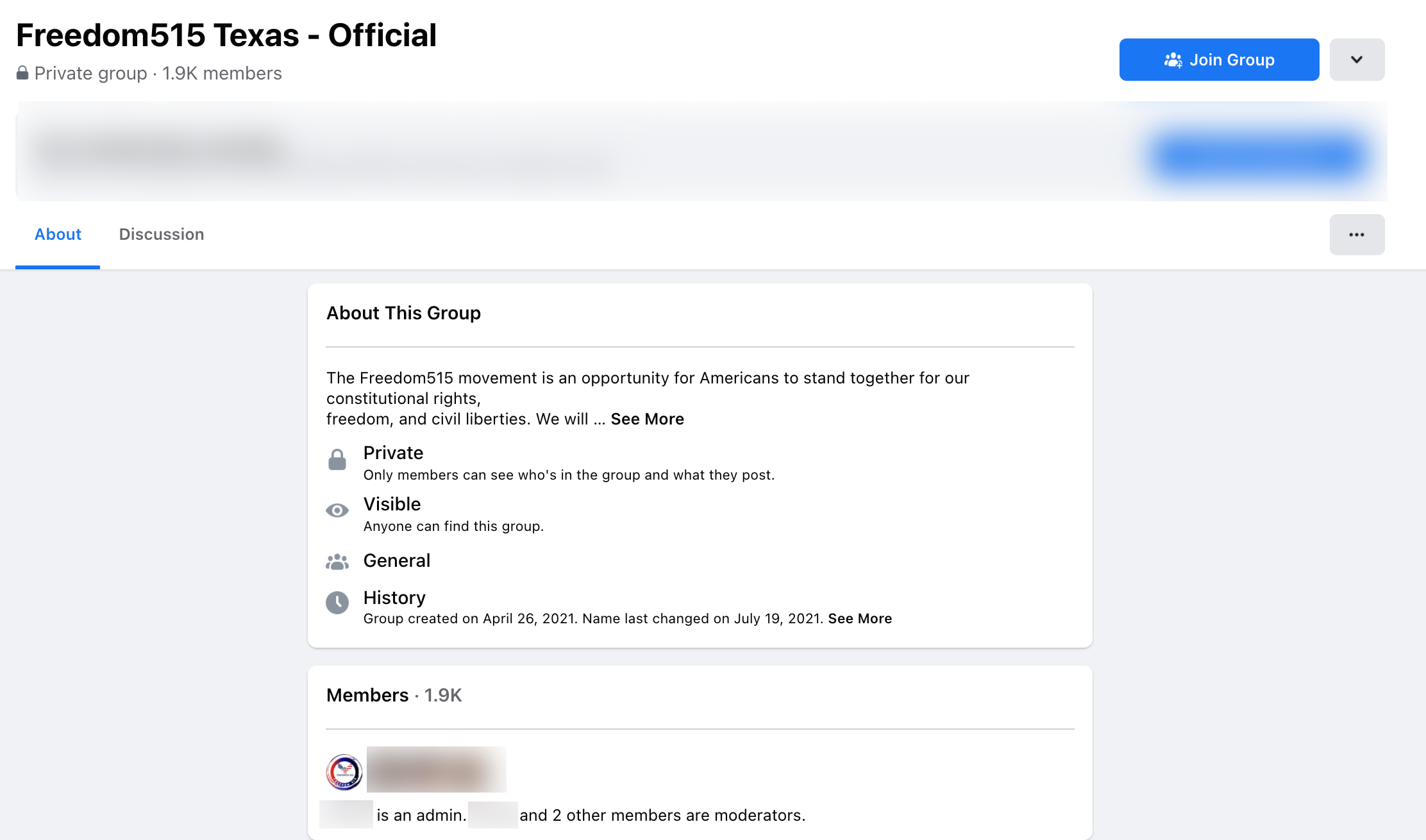Click the blurred blue button in banner

1259,156
